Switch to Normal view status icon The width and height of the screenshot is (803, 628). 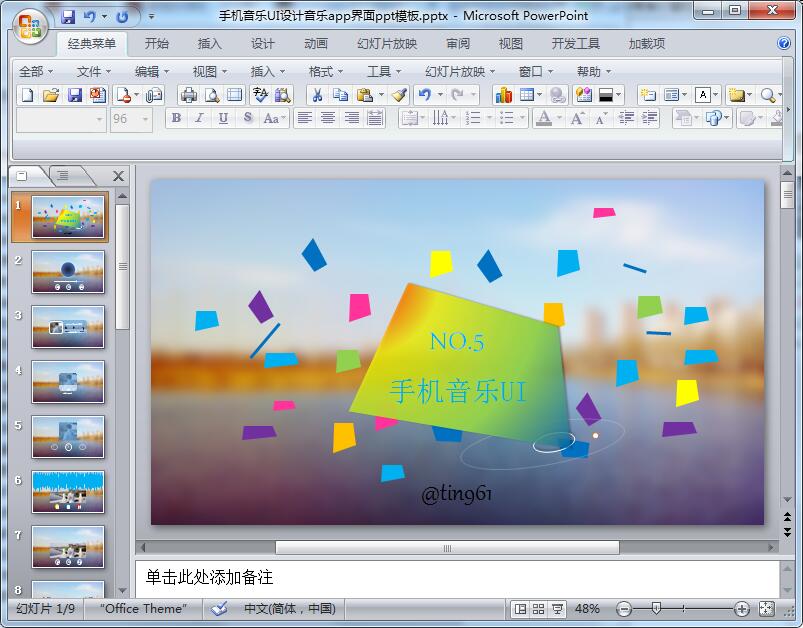pos(520,609)
